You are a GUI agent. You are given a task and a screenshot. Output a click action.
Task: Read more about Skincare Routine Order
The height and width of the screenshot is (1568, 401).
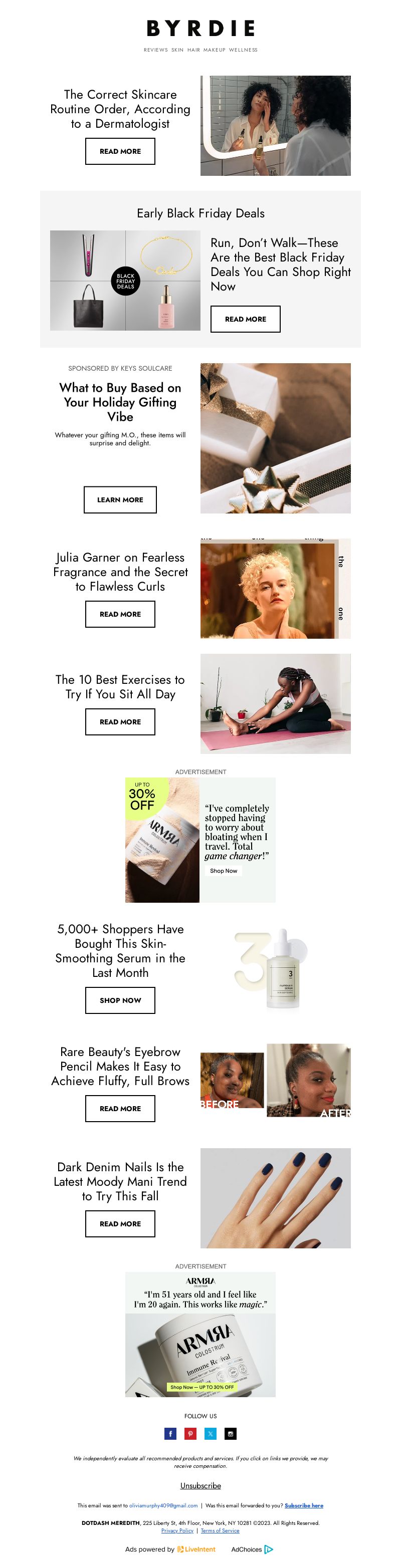pyautogui.click(x=120, y=151)
